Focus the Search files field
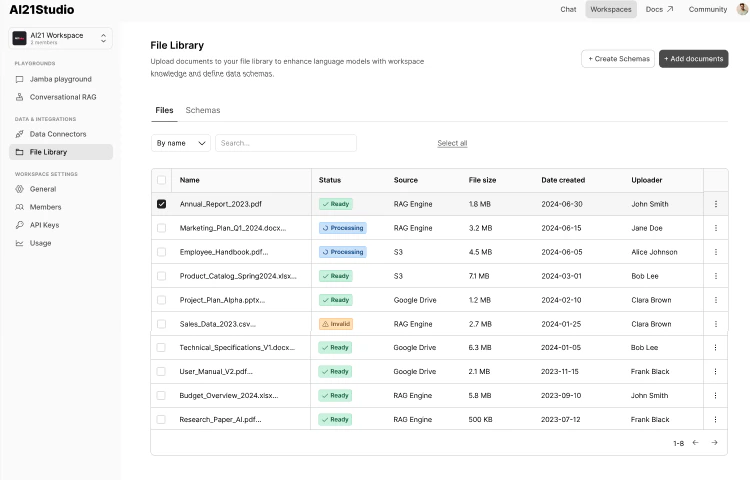Image resolution: width=750 pixels, height=480 pixels. (286, 143)
